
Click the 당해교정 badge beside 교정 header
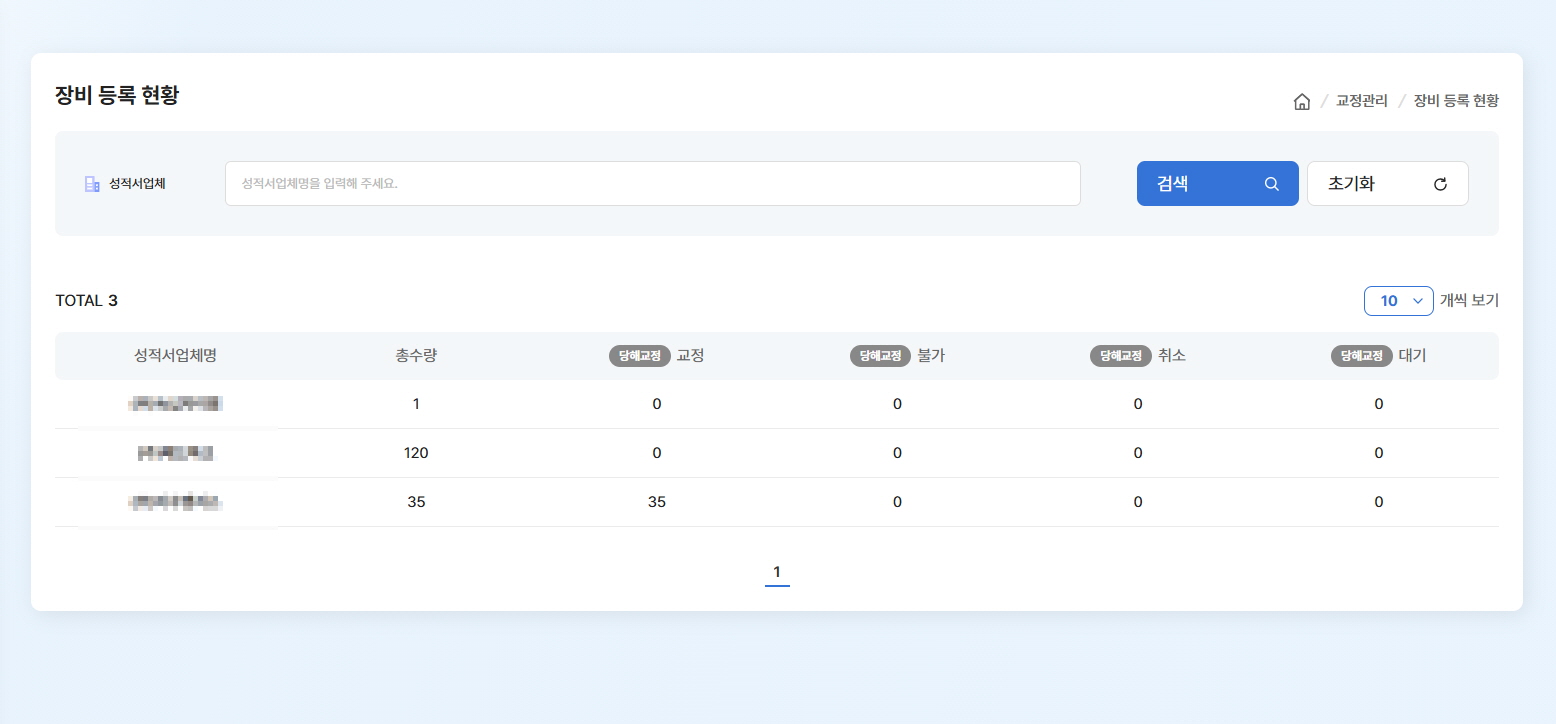click(640, 356)
